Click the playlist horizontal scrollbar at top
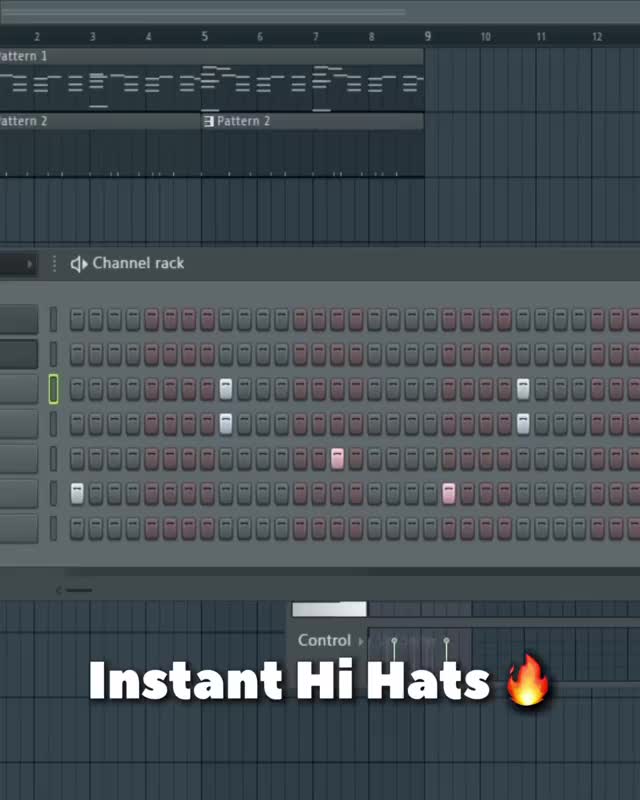Screen dimensions: 640x800 point(203,12)
